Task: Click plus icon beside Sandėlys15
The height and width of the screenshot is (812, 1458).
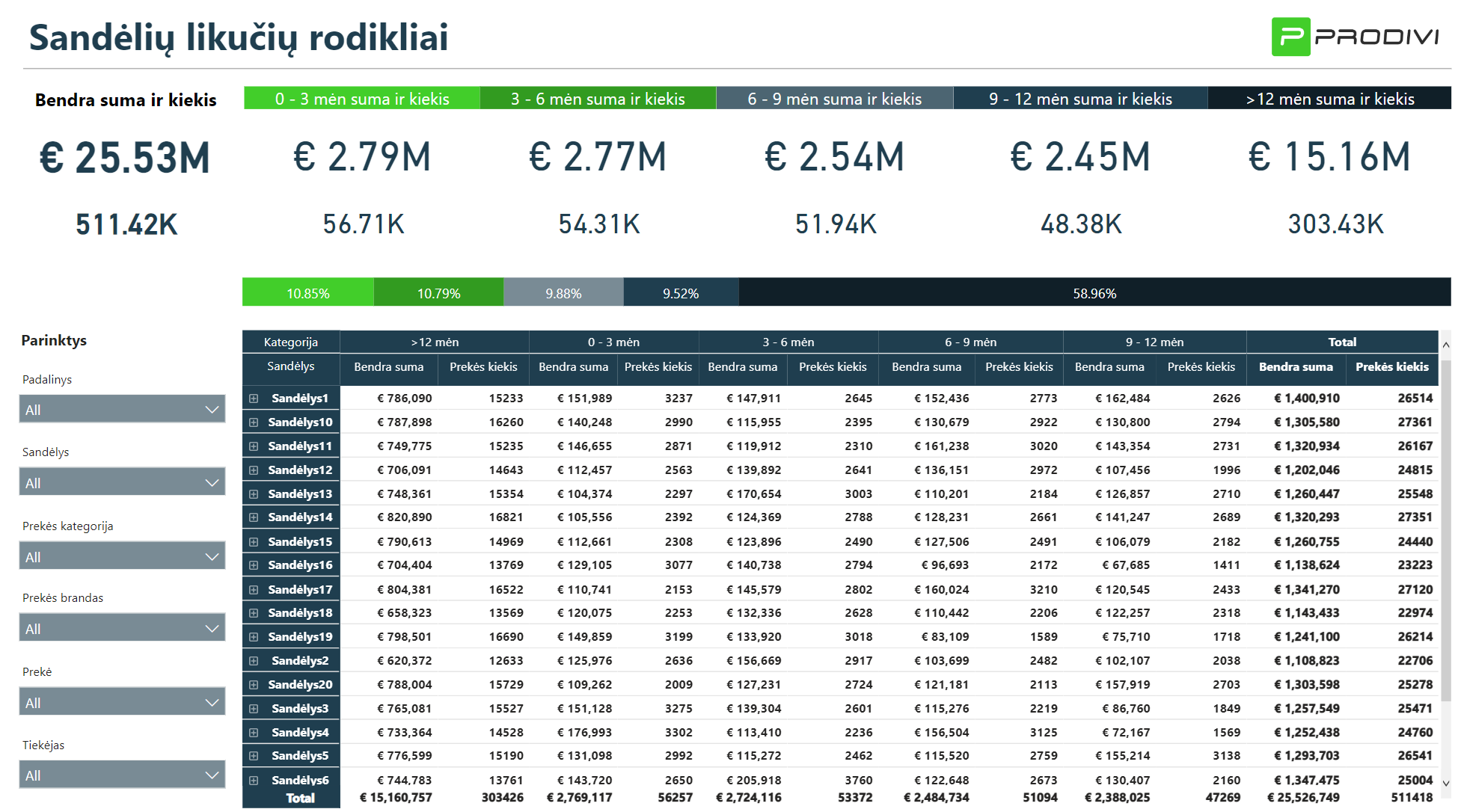Action: (254, 542)
